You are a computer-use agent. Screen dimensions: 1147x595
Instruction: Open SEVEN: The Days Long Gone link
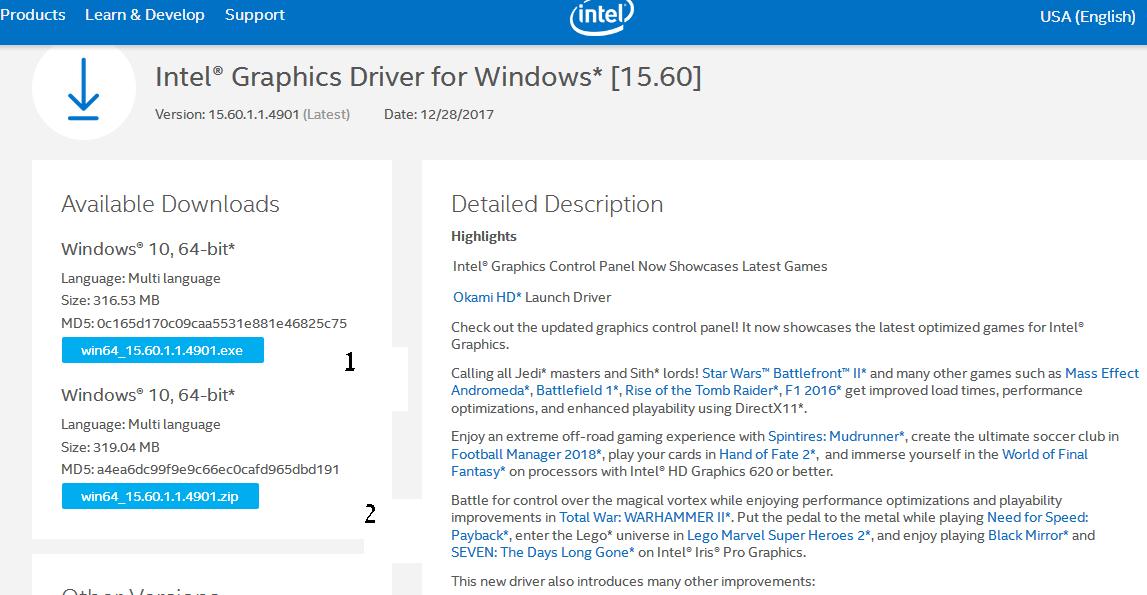543,552
